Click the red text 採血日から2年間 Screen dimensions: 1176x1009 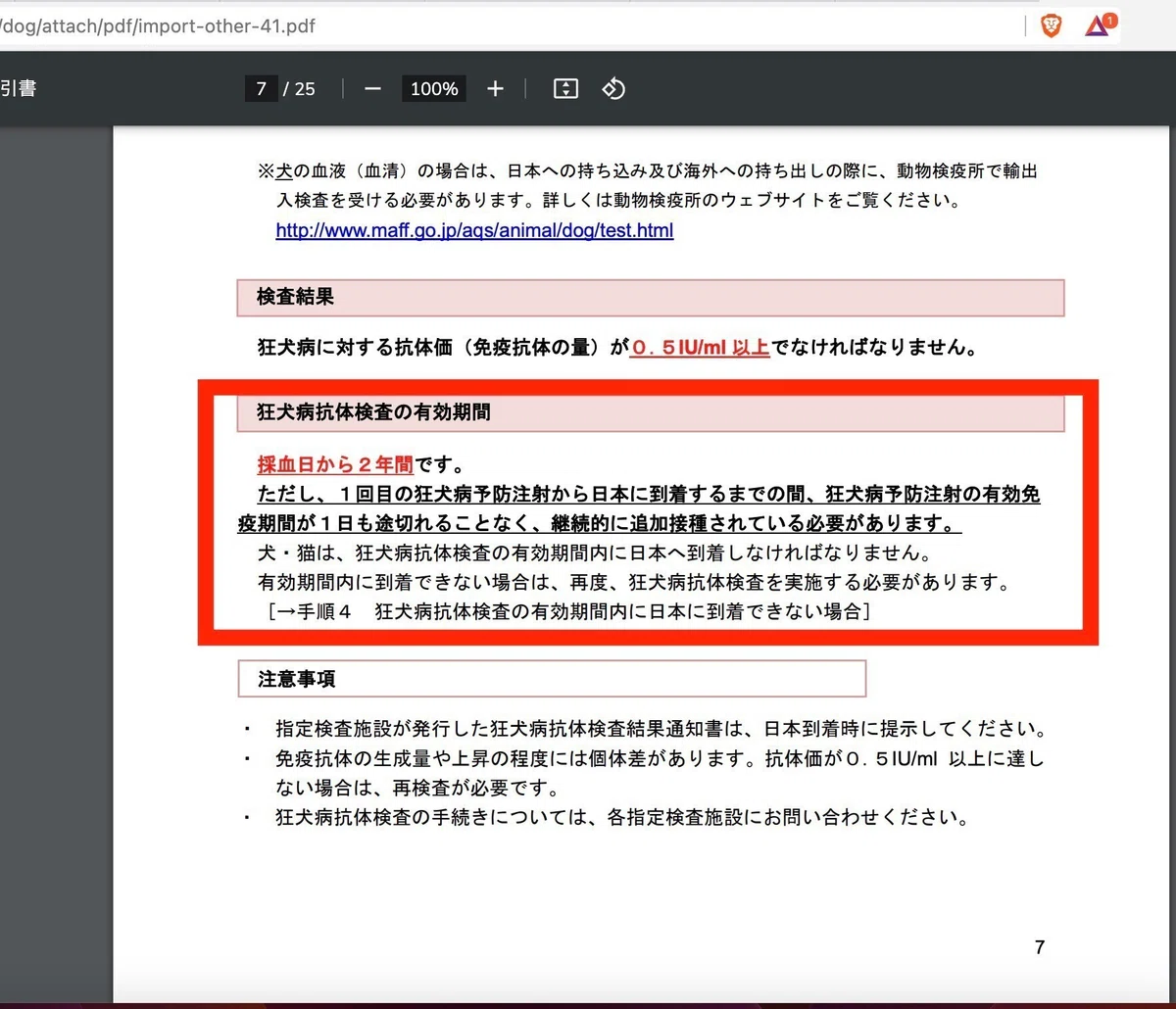click(x=335, y=463)
